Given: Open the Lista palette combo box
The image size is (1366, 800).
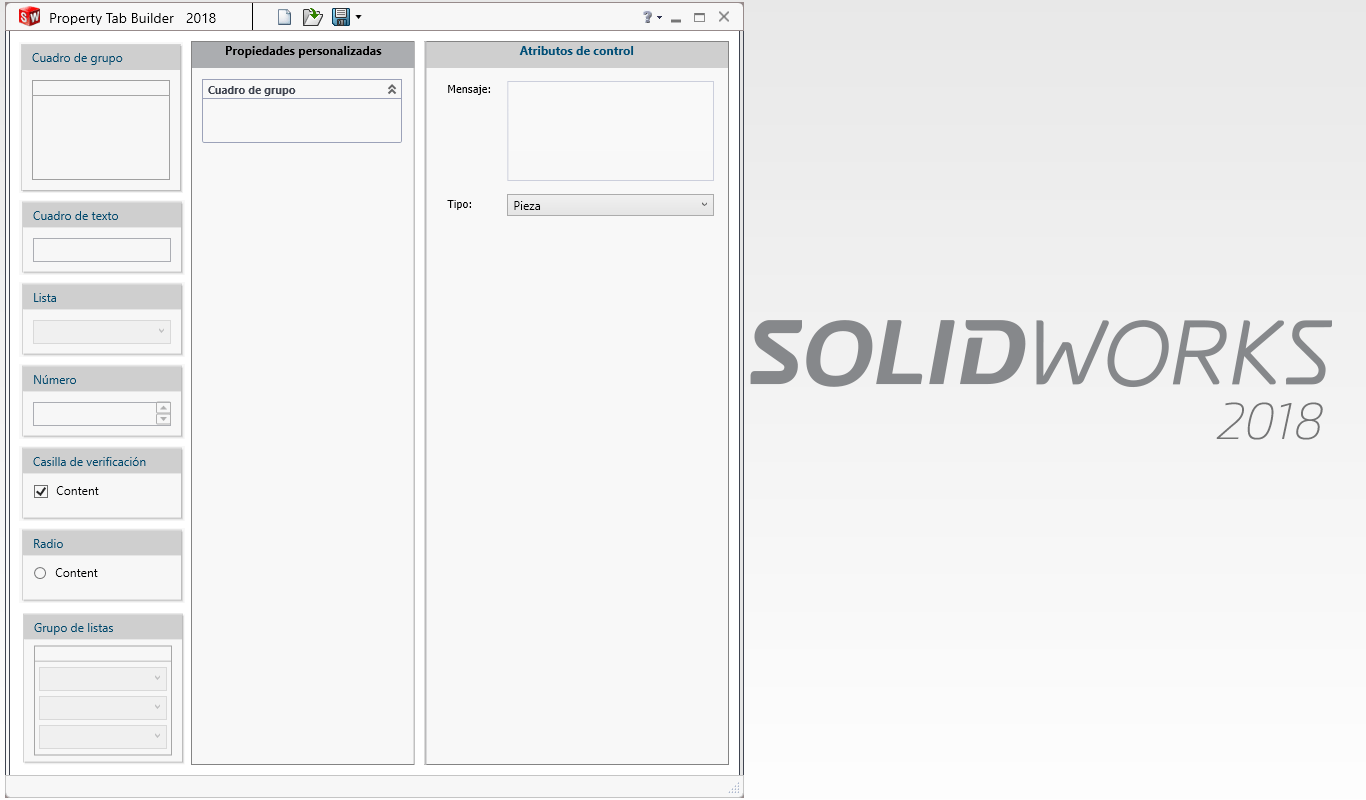Looking at the screenshot, I should point(102,332).
